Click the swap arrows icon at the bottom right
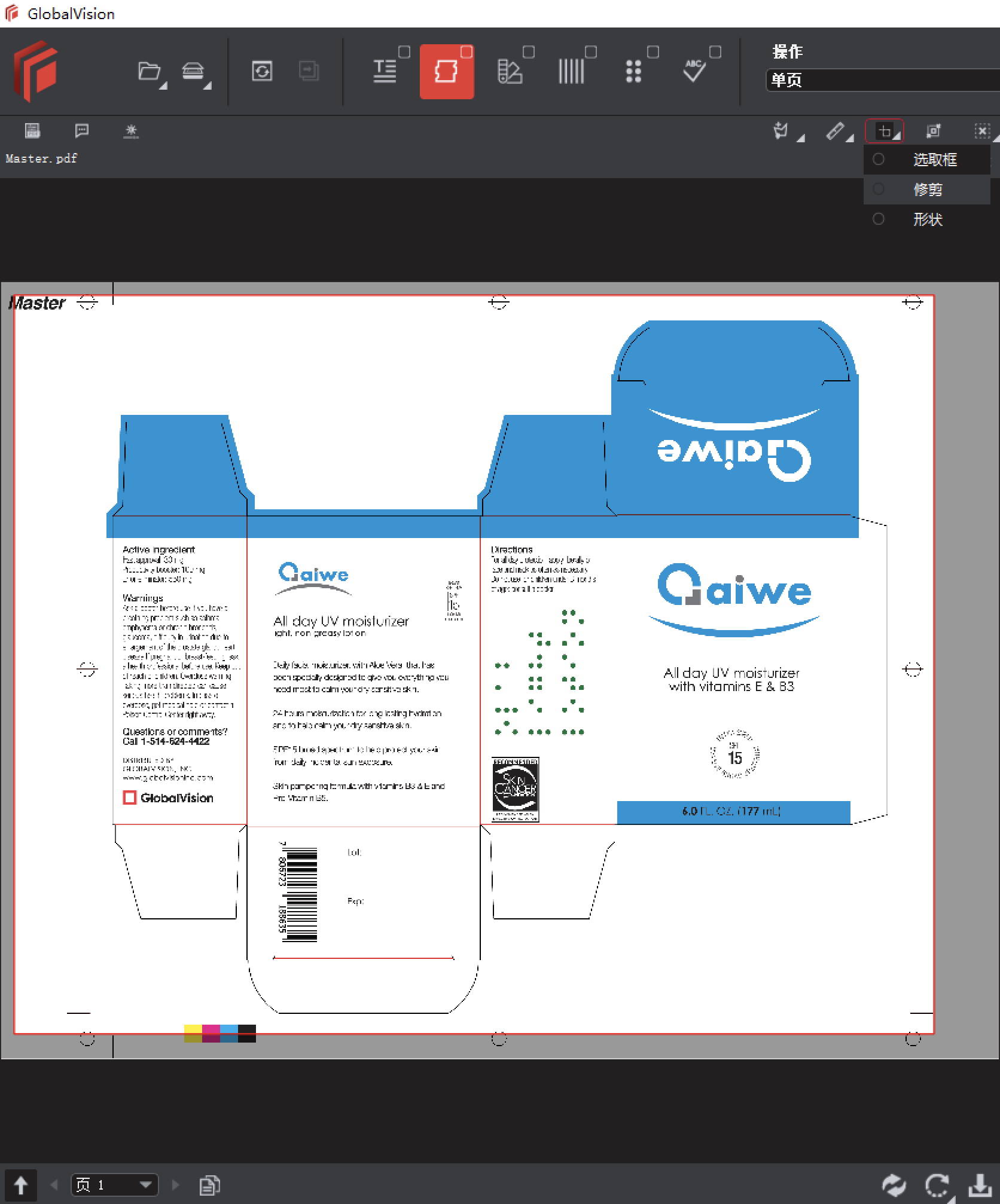1000x1204 pixels. click(894, 1185)
